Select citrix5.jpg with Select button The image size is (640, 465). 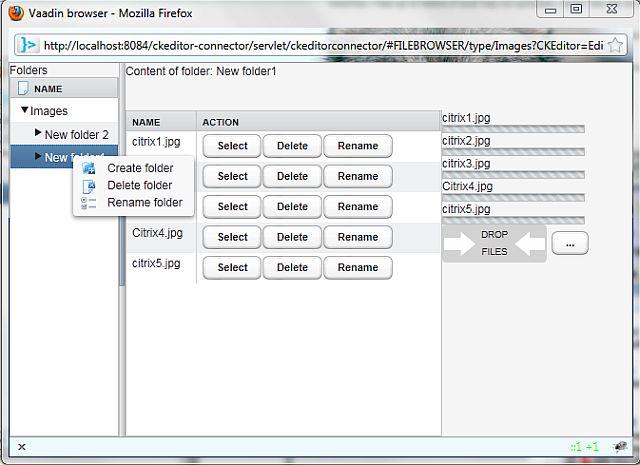pos(232,267)
